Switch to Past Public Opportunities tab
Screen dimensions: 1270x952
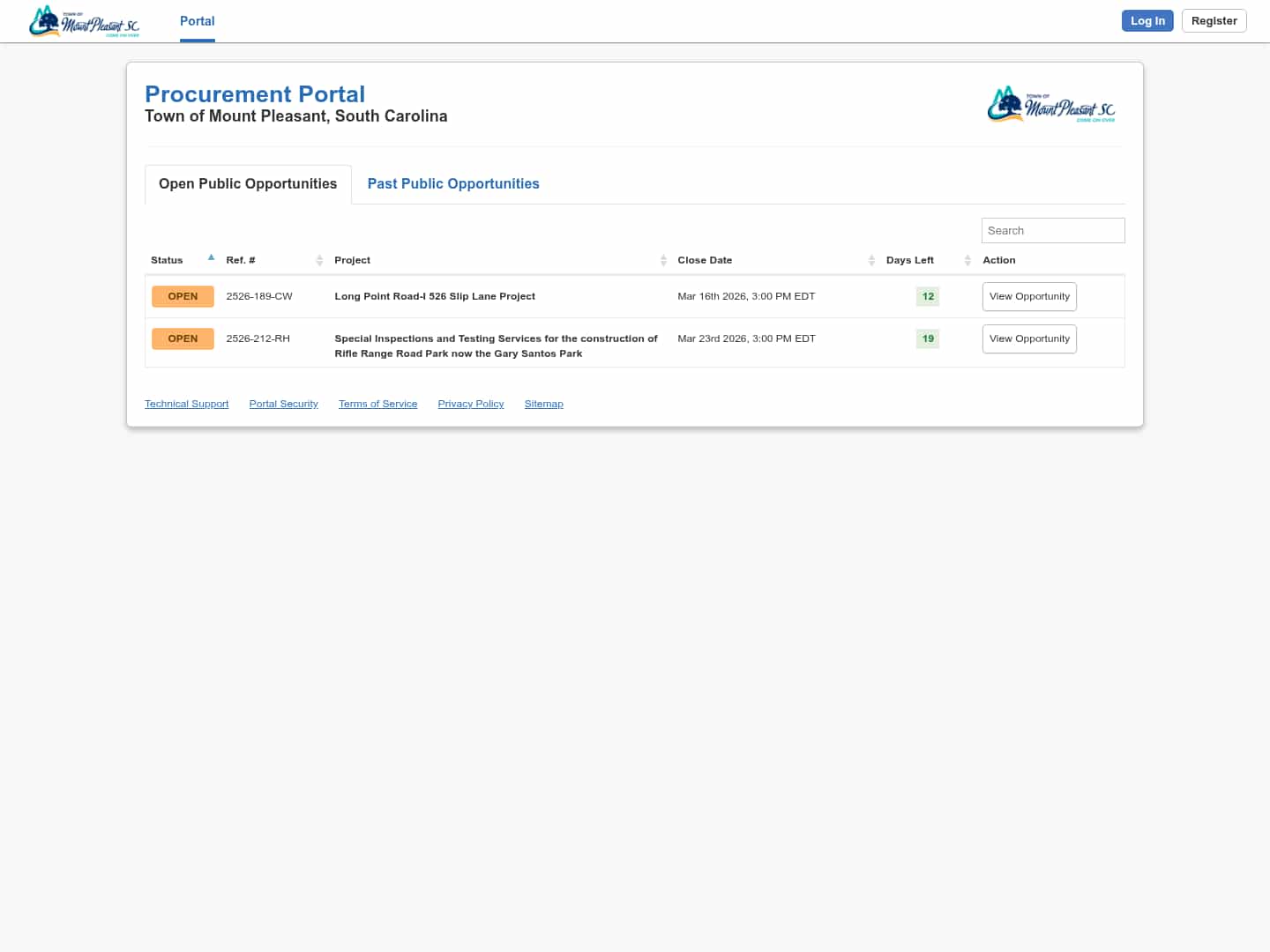(x=453, y=183)
